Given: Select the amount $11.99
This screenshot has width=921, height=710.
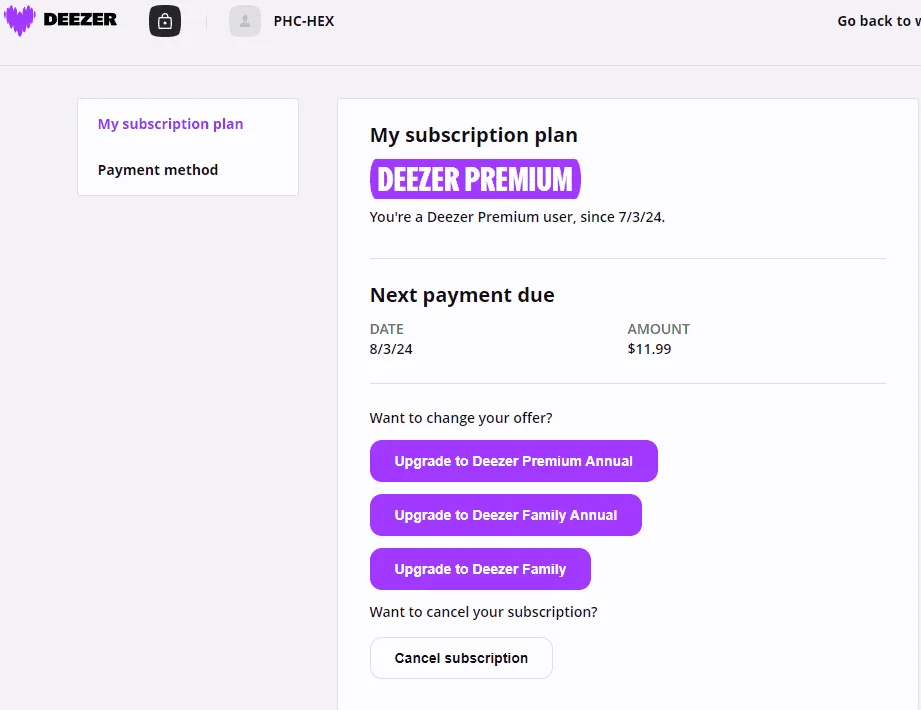Looking at the screenshot, I should (649, 349).
